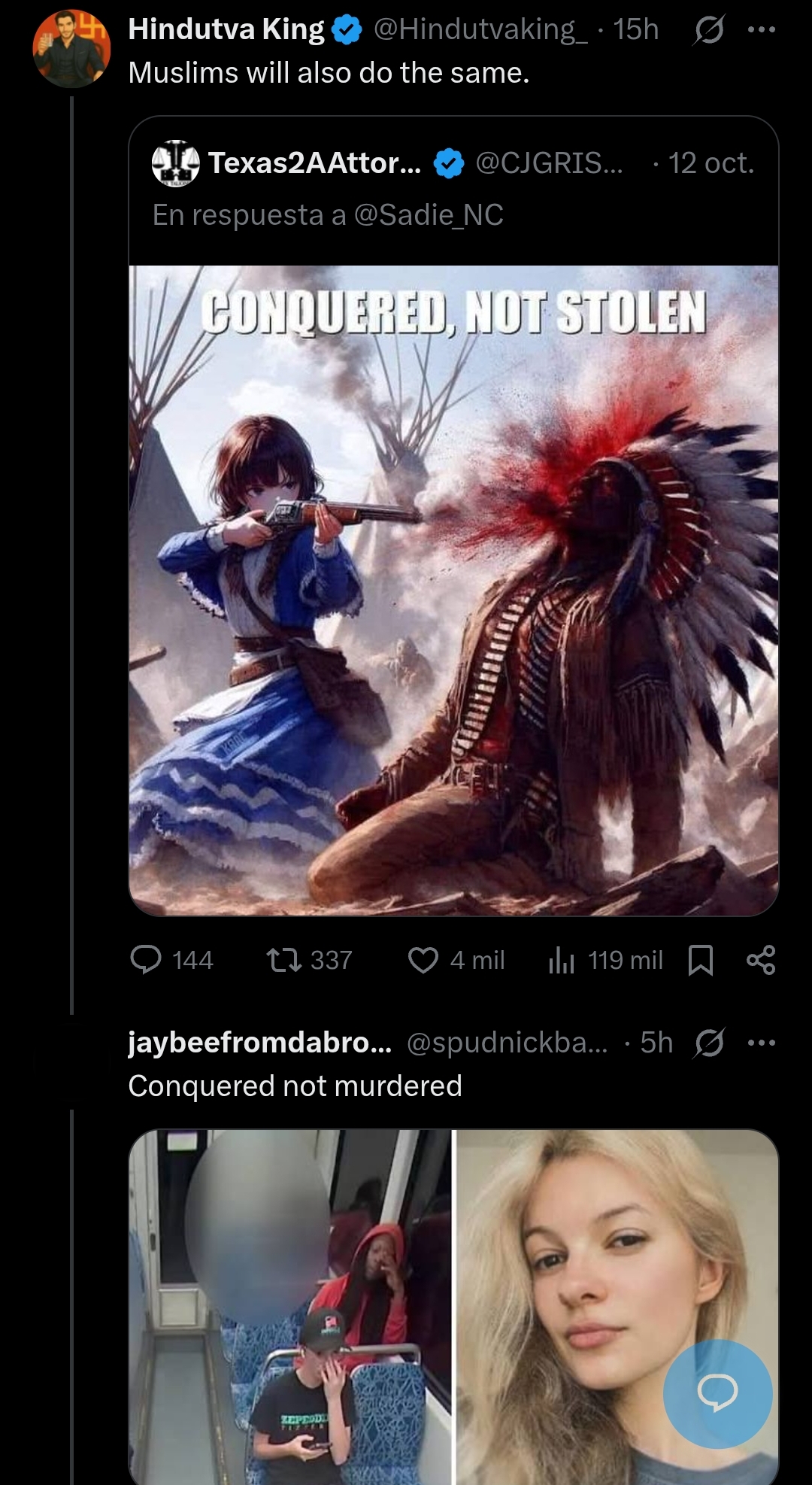The width and height of the screenshot is (812, 1485).
Task: Bookmark Hindutva King's post
Action: [x=701, y=960]
